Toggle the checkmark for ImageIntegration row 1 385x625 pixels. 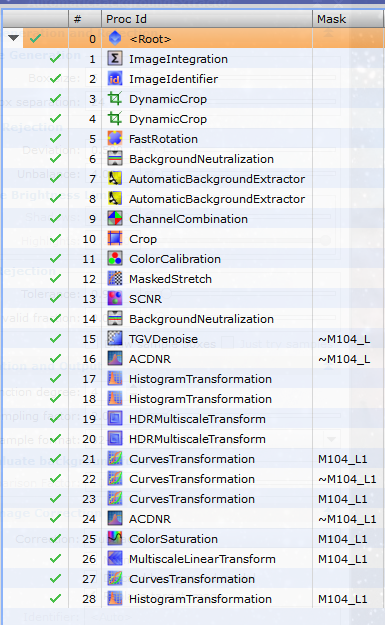coord(55,59)
